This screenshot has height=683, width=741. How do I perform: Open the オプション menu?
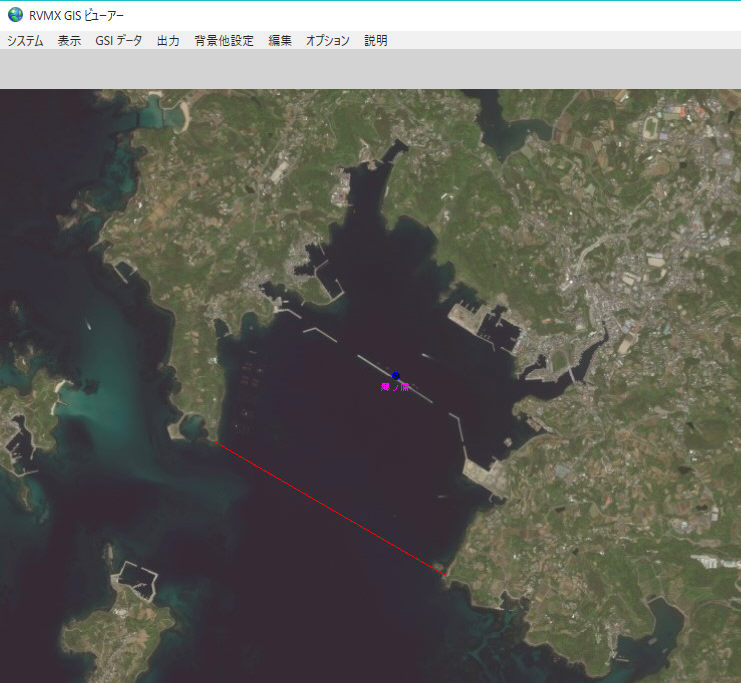tap(328, 41)
